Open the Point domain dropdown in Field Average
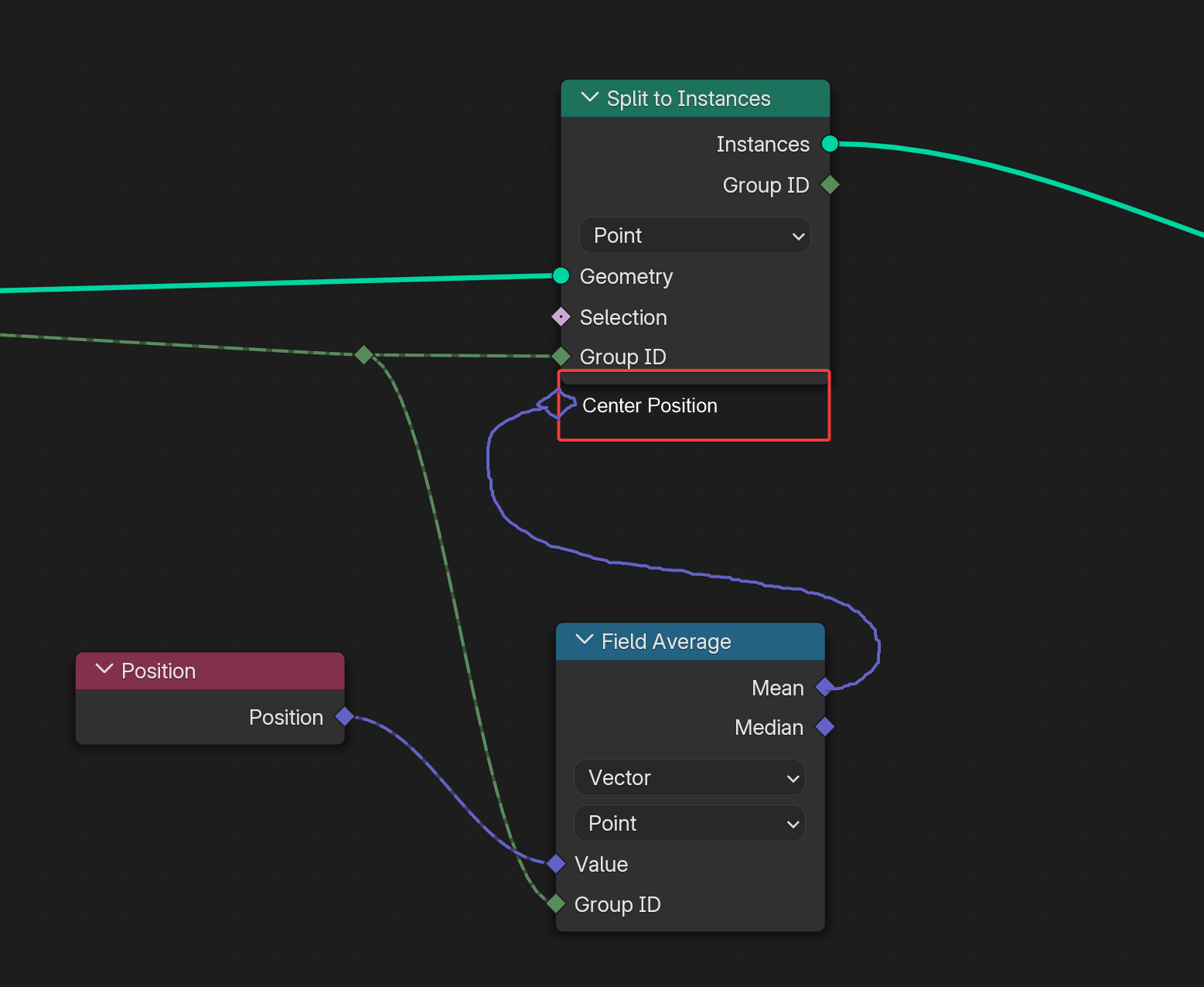This screenshot has height=987, width=1204. [690, 823]
